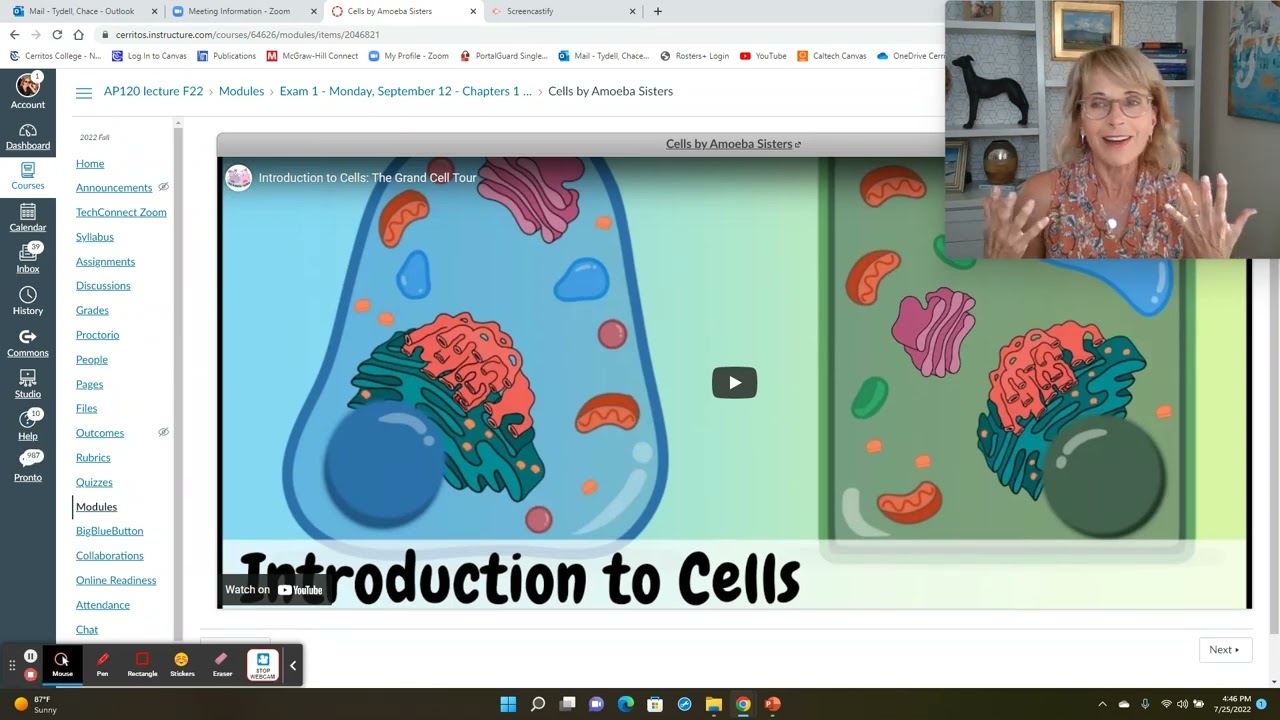Click the browser address bar
This screenshot has height=720, width=1280.
pyautogui.click(x=520, y=34)
